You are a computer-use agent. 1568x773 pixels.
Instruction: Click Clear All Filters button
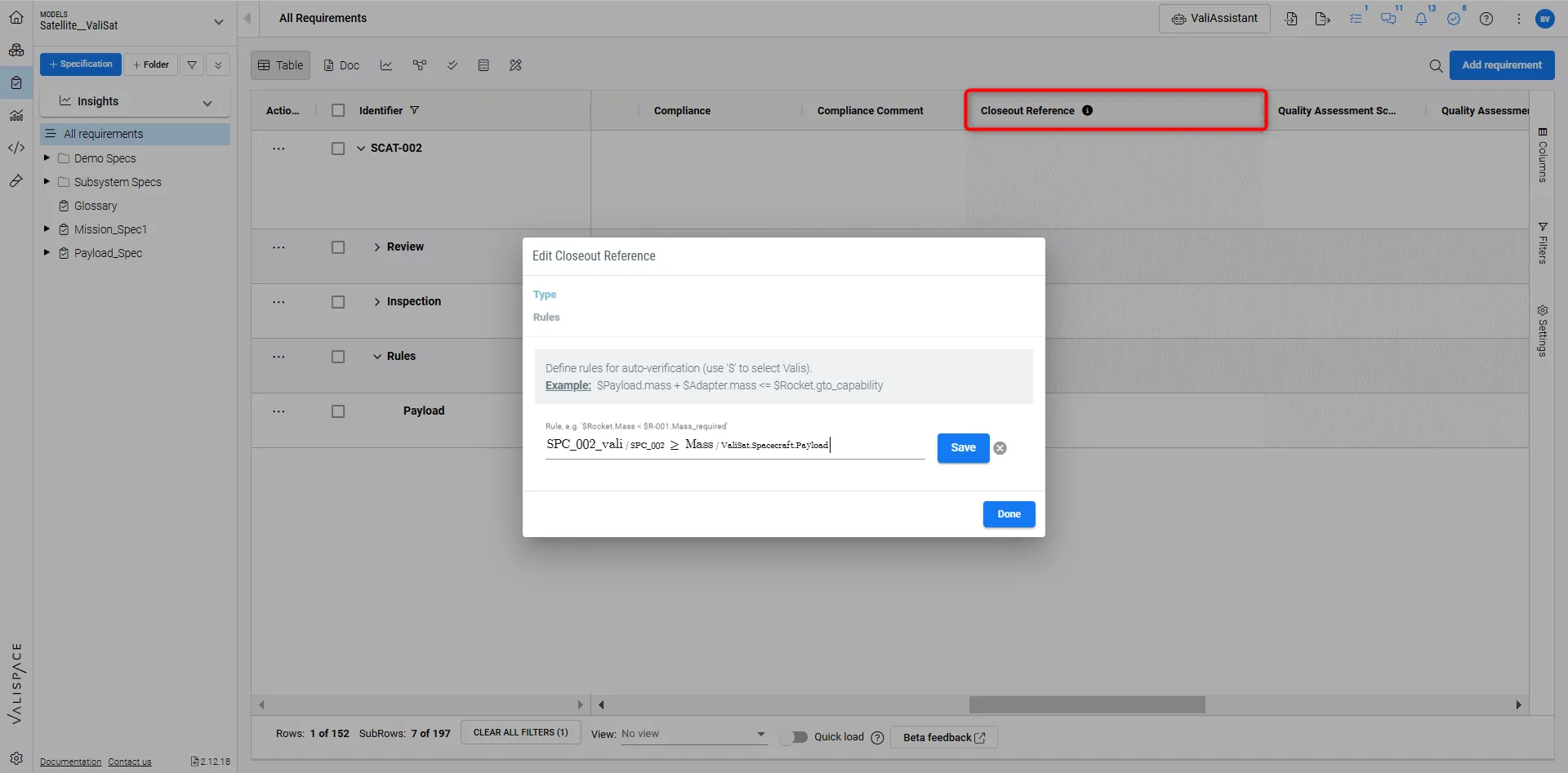tap(521, 733)
